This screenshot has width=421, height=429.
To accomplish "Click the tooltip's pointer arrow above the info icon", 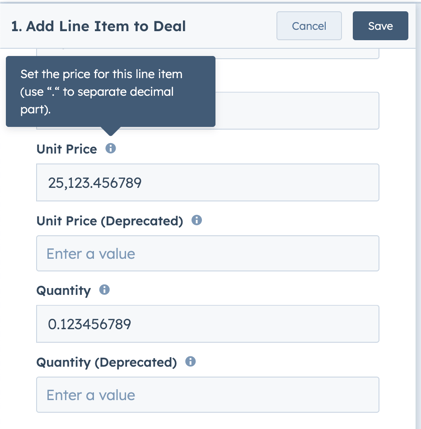I will click(111, 131).
